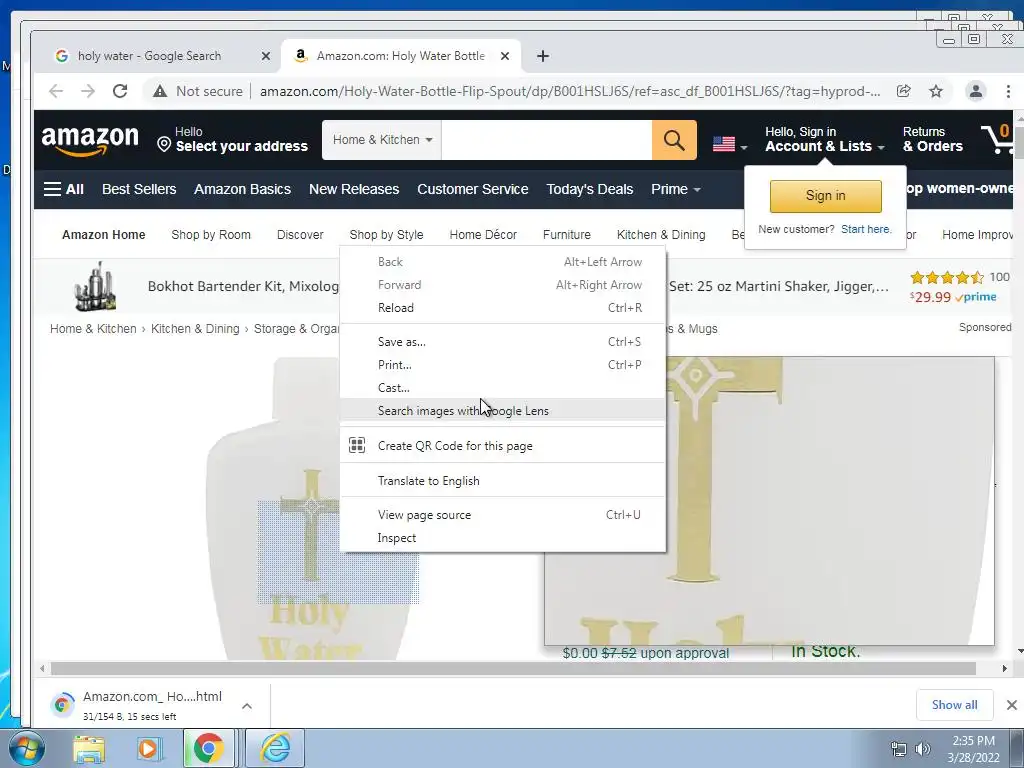Close the downloads bar with X
Viewport: 1024px width, 768px height.
1012,705
